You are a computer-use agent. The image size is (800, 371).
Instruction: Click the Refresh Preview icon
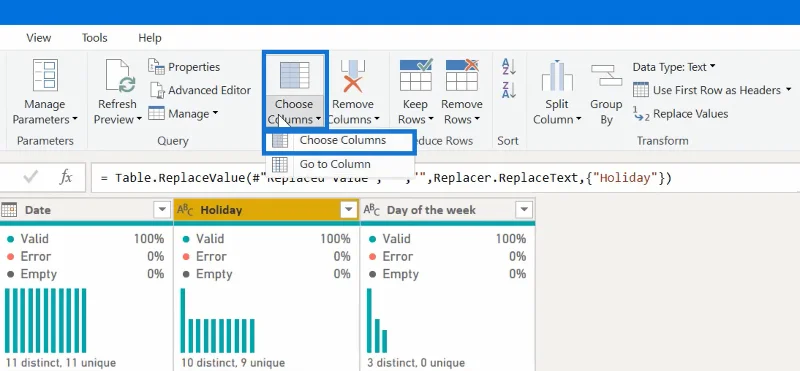click(120, 76)
